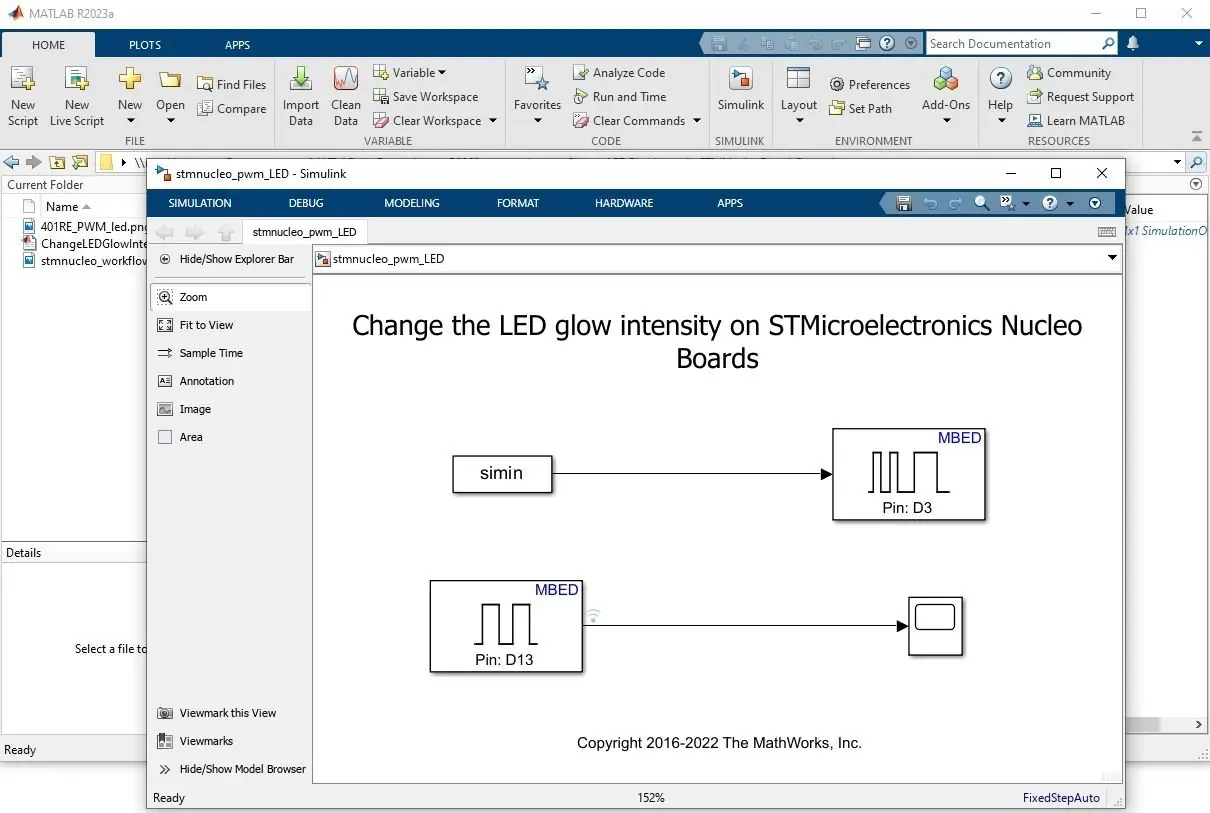This screenshot has width=1210, height=813.
Task: Switch to the MATLAB APPS tab
Action: (x=237, y=45)
